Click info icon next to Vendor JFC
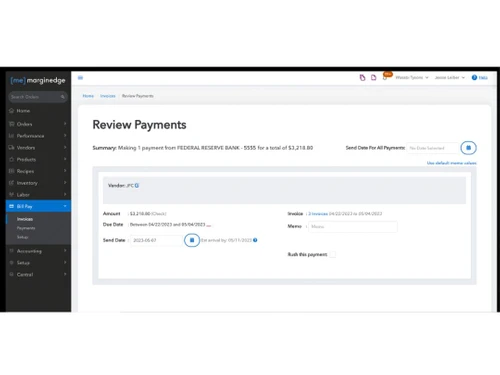This screenshot has height=375, width=500. (137, 186)
